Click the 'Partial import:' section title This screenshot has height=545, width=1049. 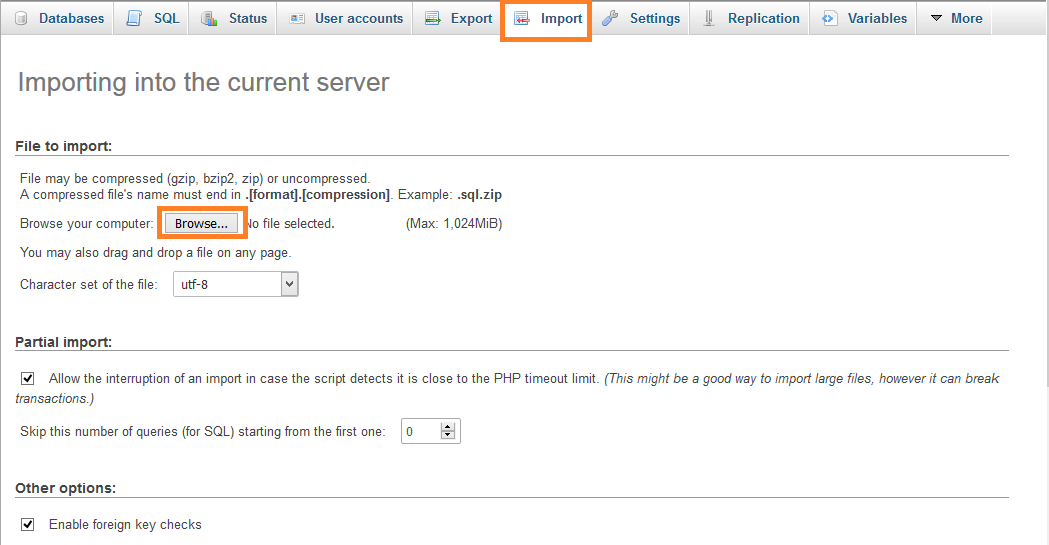64,342
